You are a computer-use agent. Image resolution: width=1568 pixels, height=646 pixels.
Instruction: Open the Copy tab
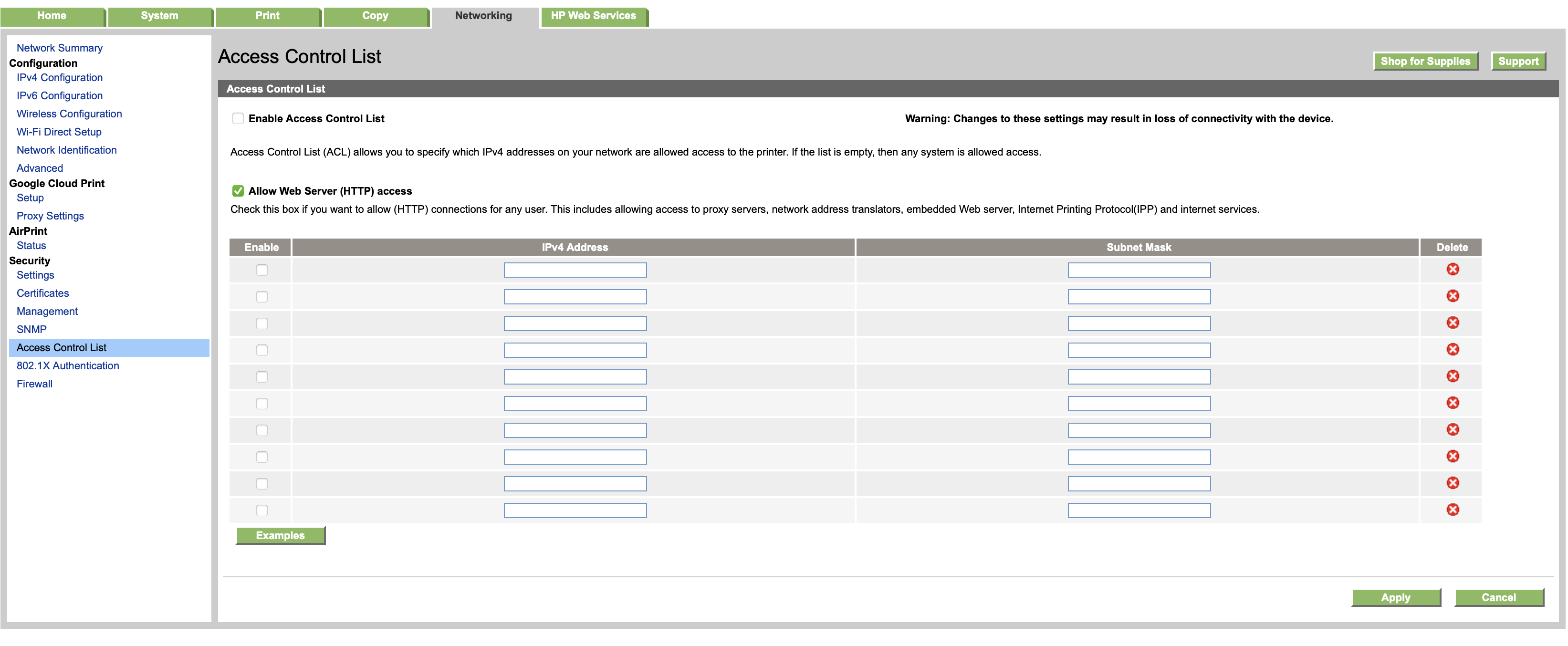pos(375,16)
